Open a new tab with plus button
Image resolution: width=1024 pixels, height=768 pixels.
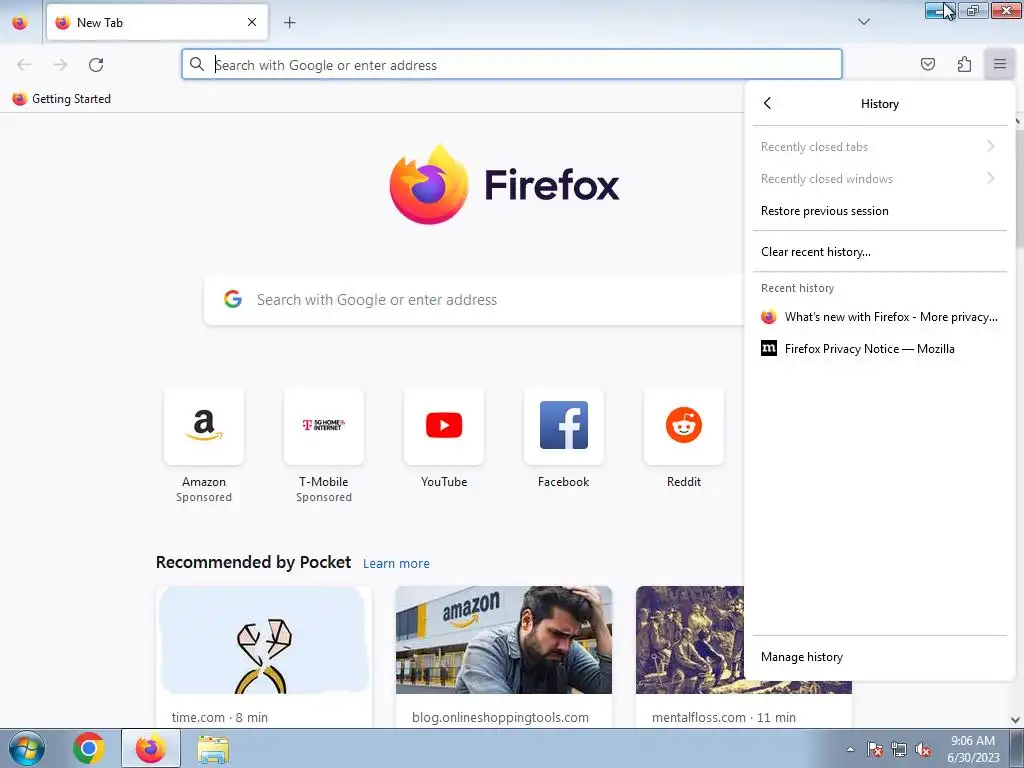point(289,22)
